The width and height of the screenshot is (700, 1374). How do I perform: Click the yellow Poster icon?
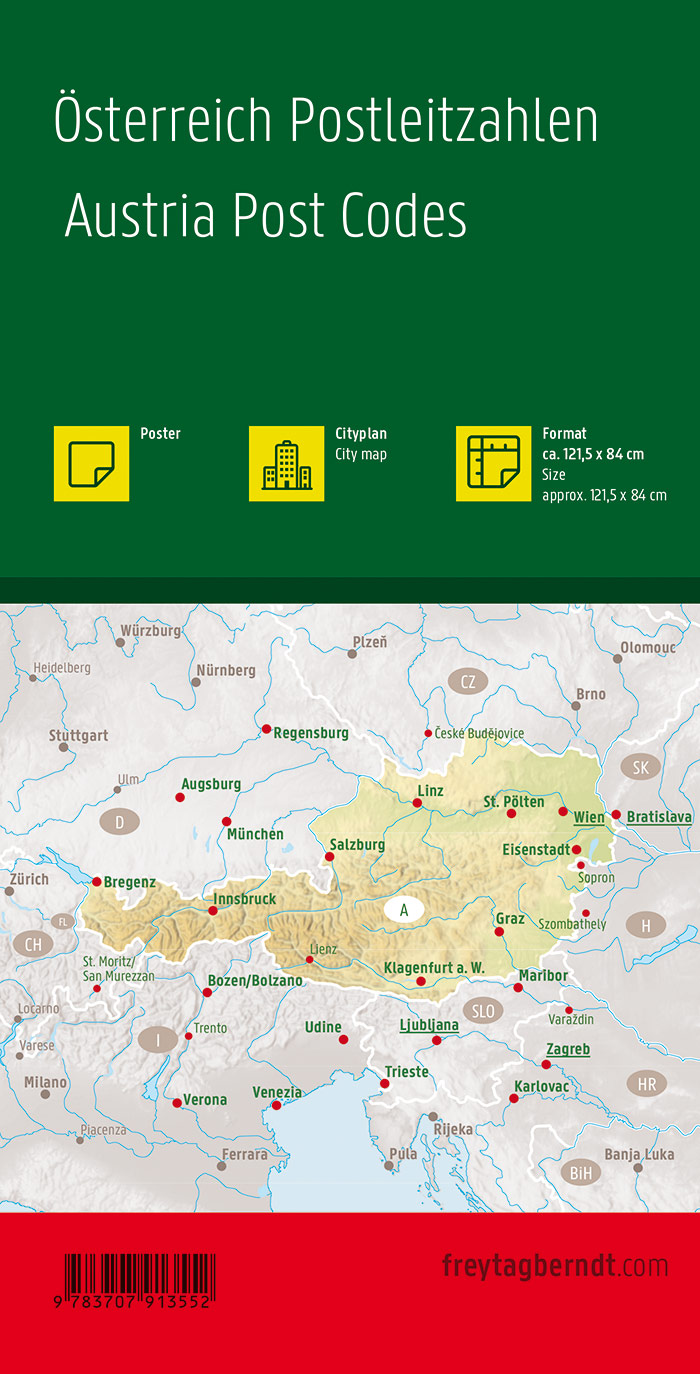pyautogui.click(x=91, y=463)
